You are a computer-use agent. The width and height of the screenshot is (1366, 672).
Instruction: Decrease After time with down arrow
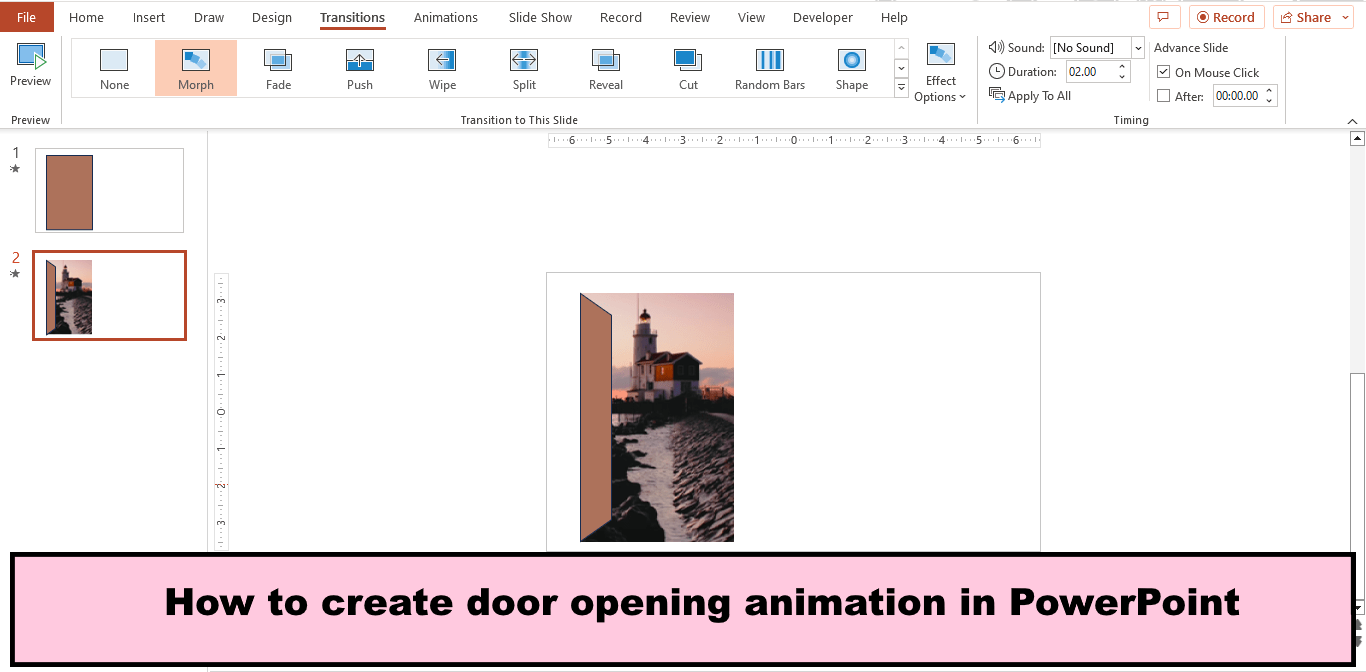point(1270,101)
